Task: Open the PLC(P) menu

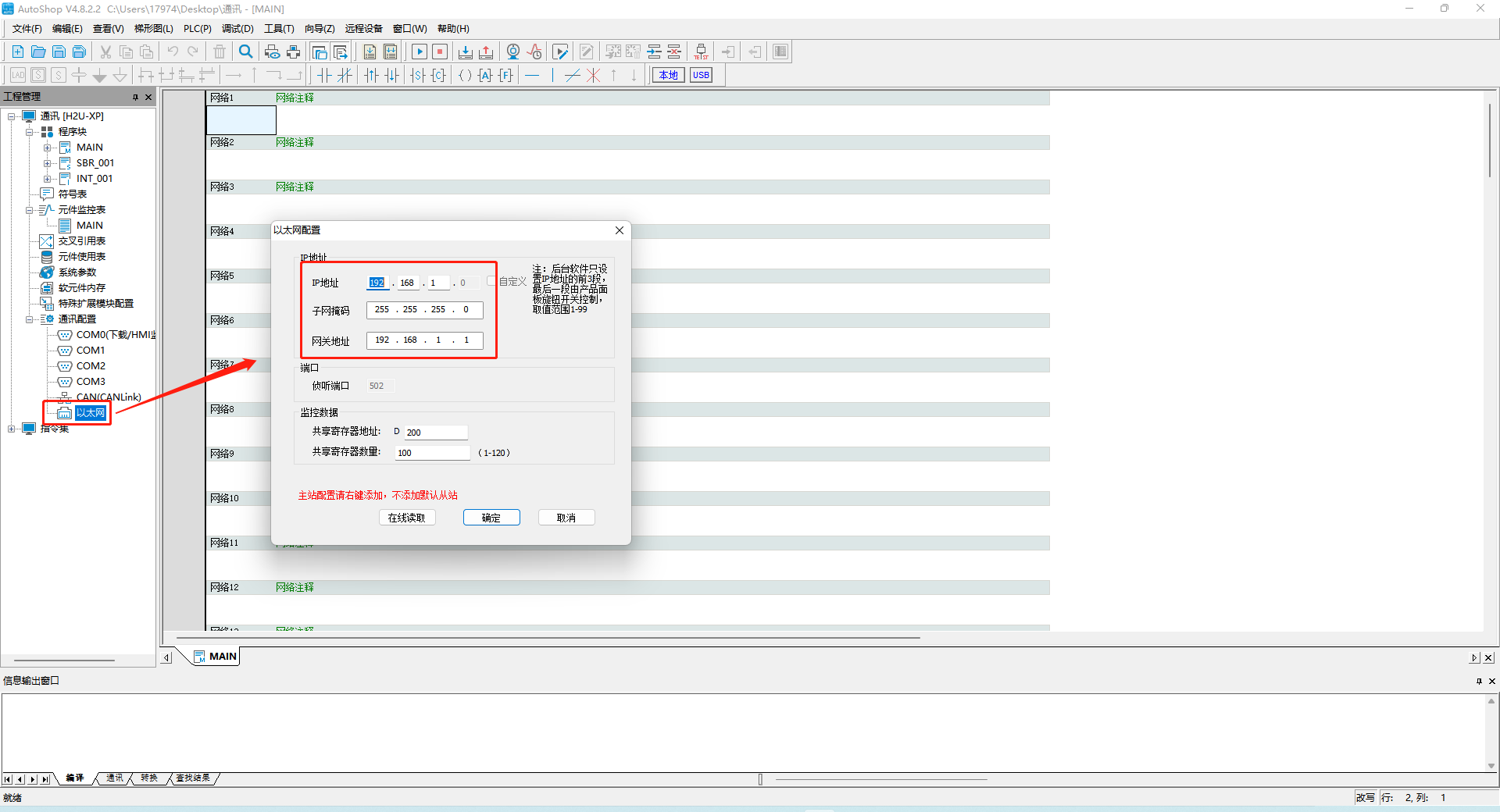Action: [197, 29]
